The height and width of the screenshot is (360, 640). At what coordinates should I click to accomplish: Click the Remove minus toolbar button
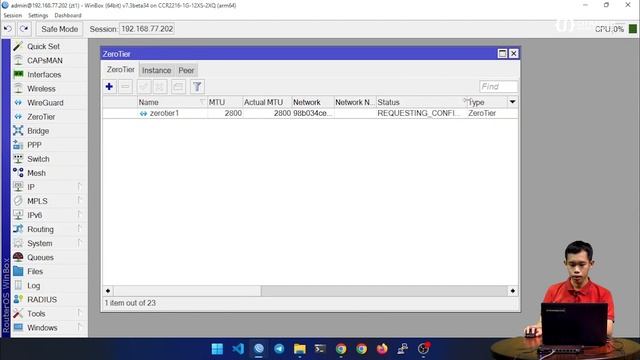pyautogui.click(x=125, y=87)
